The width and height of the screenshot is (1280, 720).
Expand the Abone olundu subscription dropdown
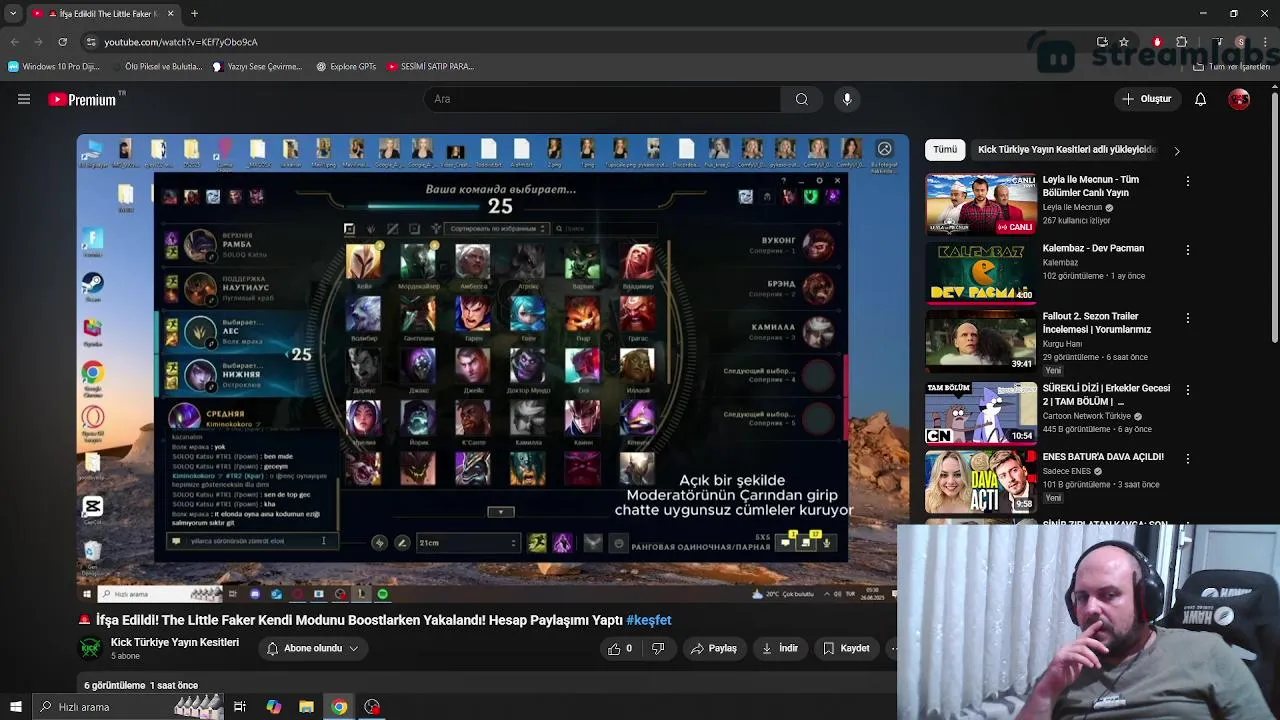point(312,649)
